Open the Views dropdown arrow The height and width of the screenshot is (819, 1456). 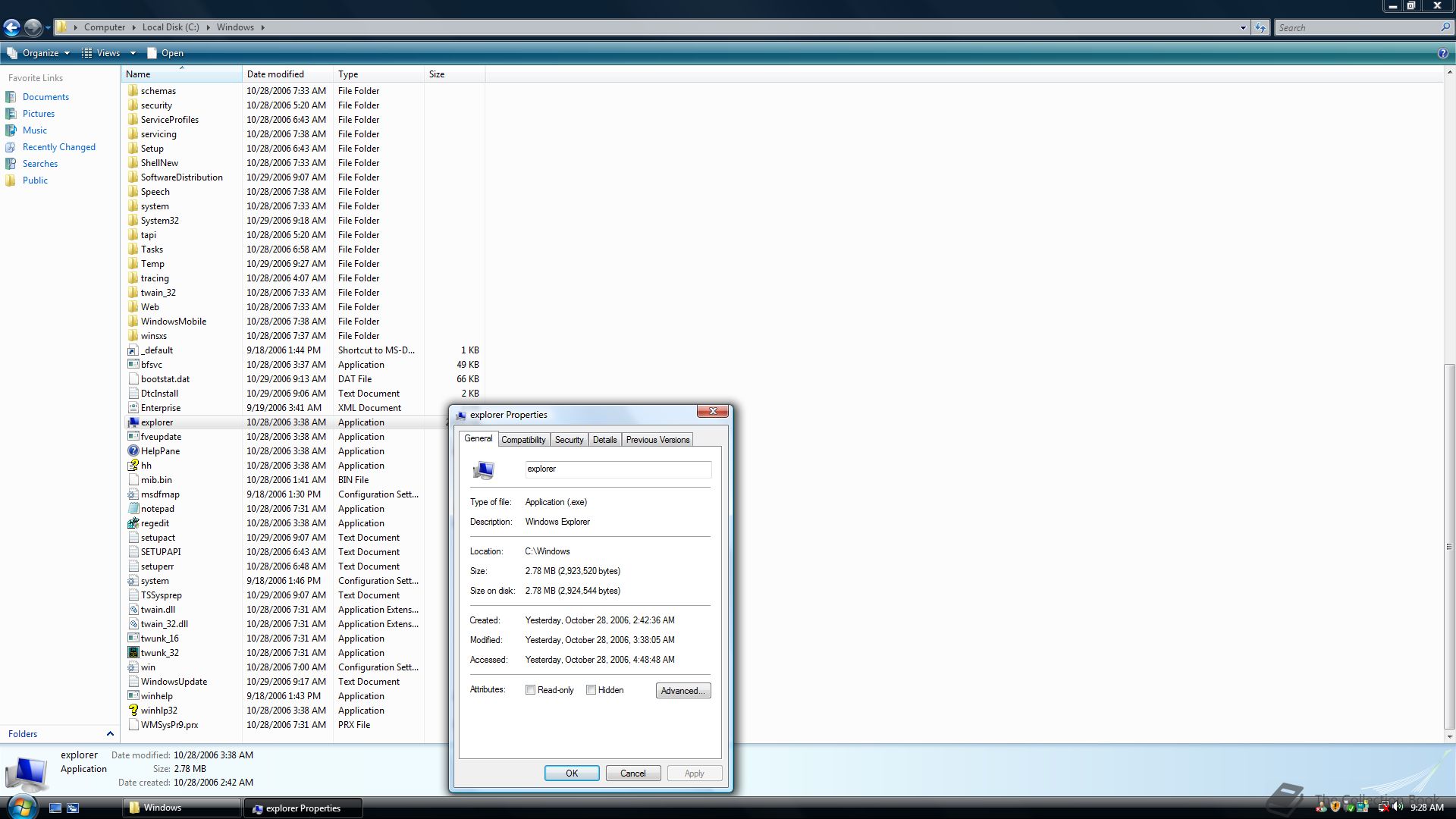[x=133, y=53]
